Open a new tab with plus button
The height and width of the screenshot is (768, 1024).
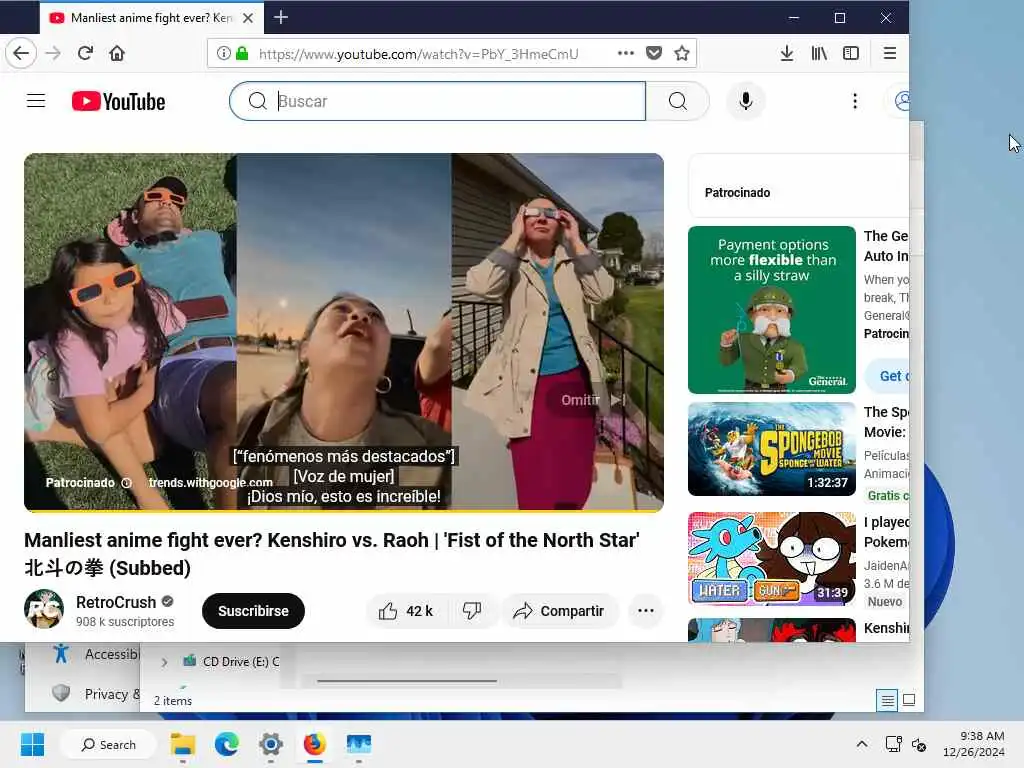click(x=281, y=18)
